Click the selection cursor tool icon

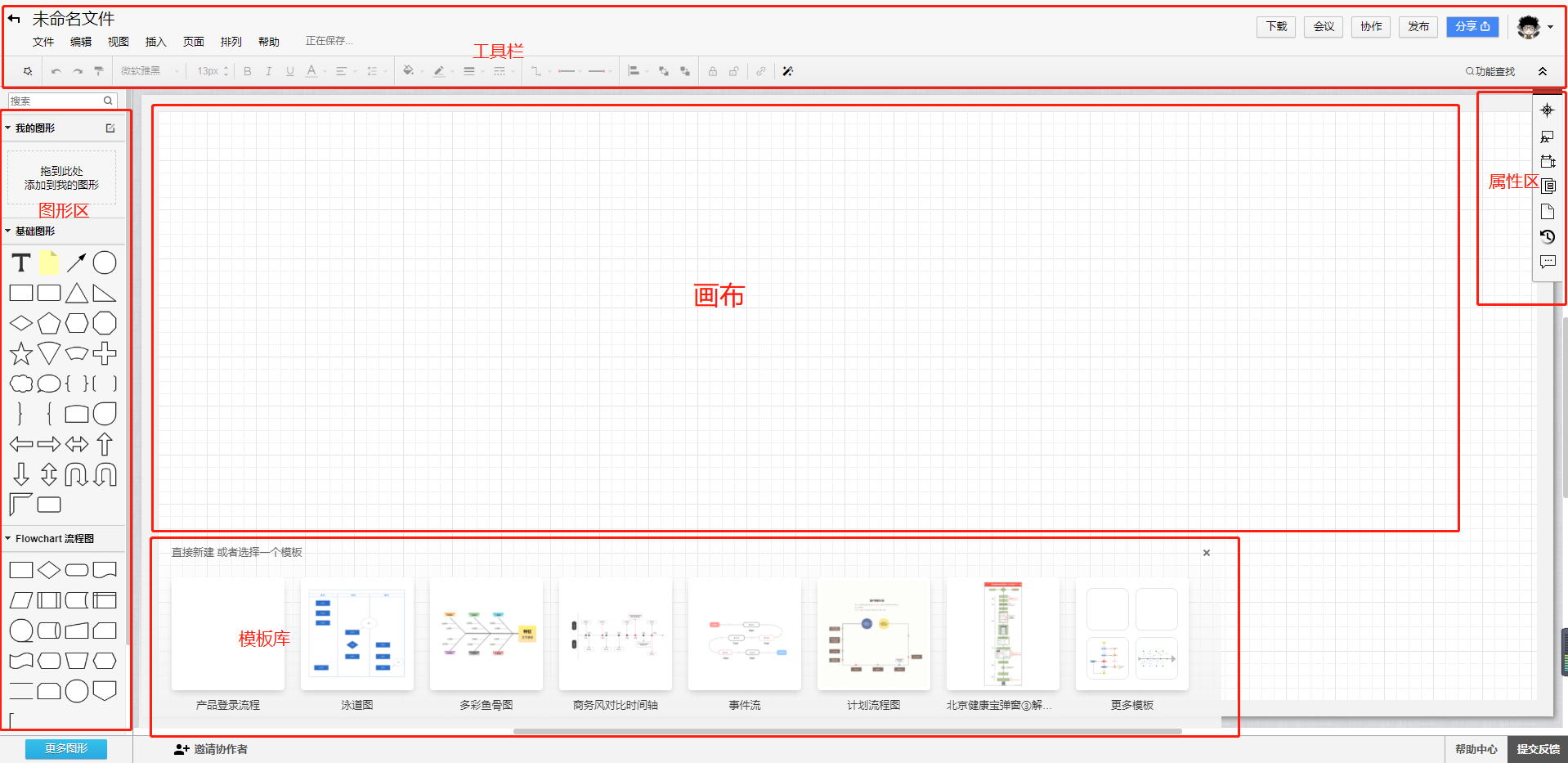click(x=28, y=71)
